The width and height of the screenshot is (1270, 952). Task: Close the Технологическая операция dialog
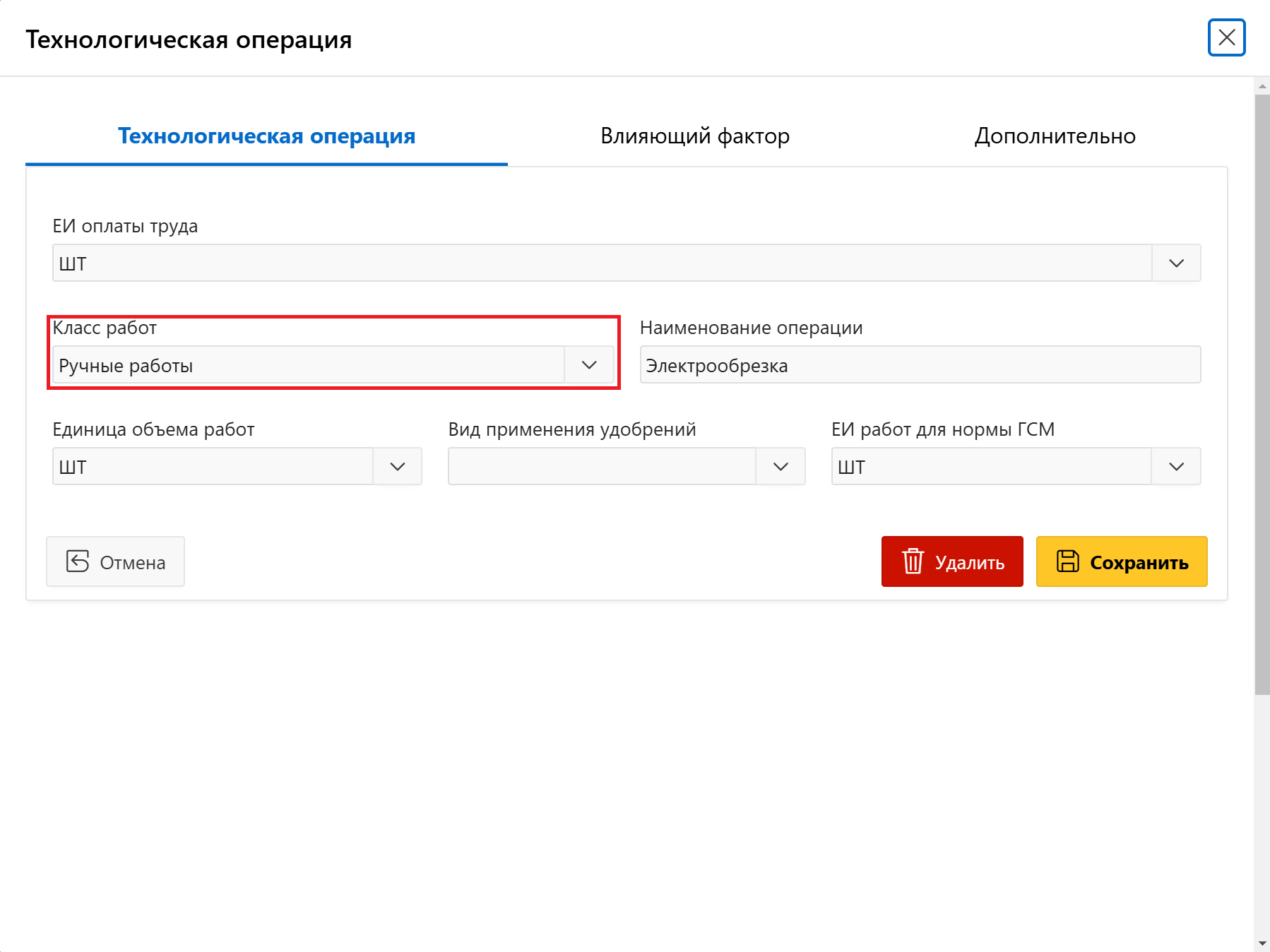point(1226,37)
